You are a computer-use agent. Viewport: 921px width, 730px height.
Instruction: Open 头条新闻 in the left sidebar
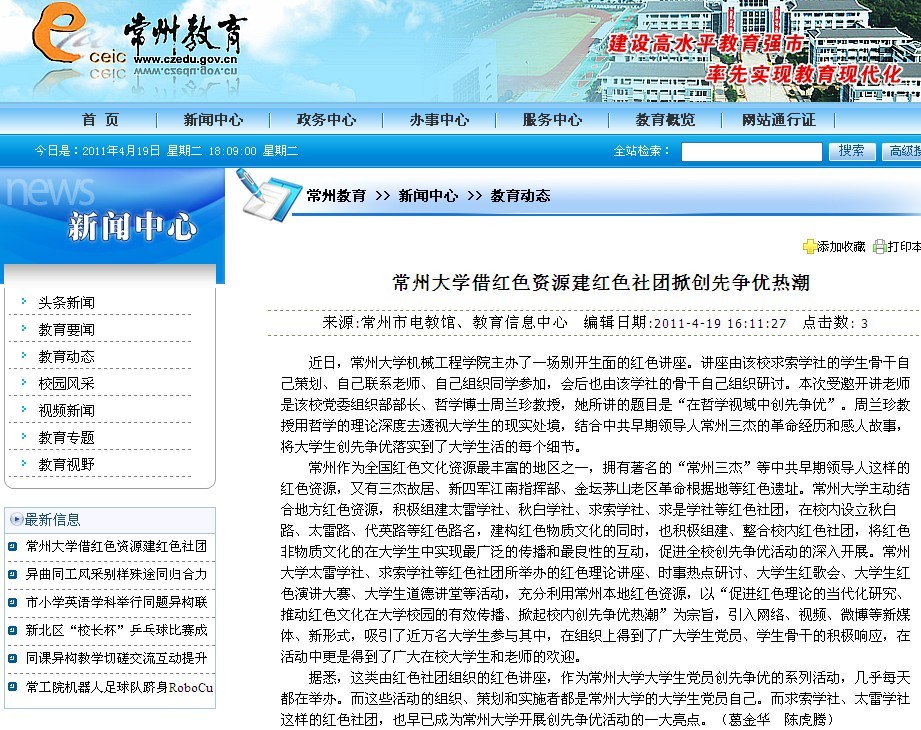67,302
